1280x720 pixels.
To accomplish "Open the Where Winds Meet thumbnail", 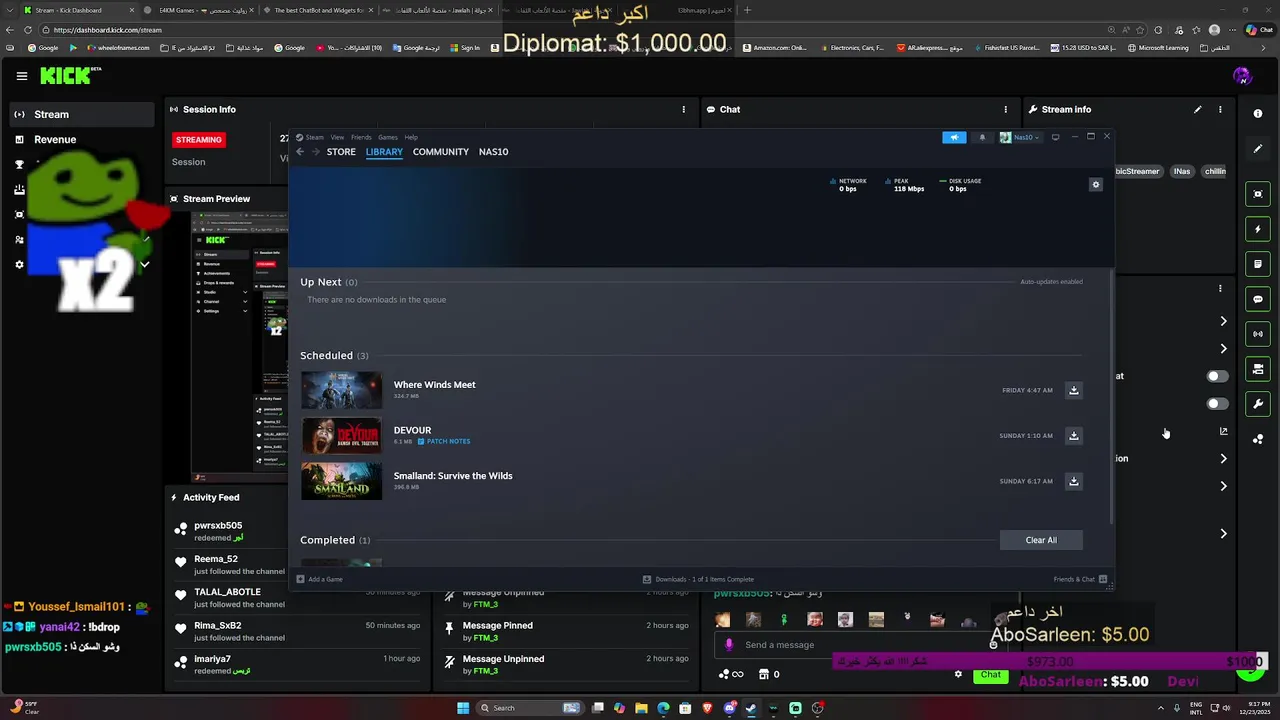I will point(341,390).
